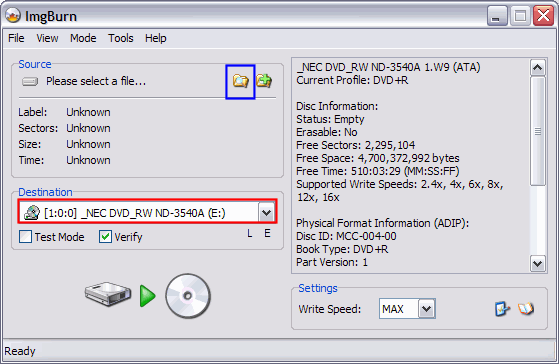
Task: Open the Write Speed dropdown
Action: point(426,309)
